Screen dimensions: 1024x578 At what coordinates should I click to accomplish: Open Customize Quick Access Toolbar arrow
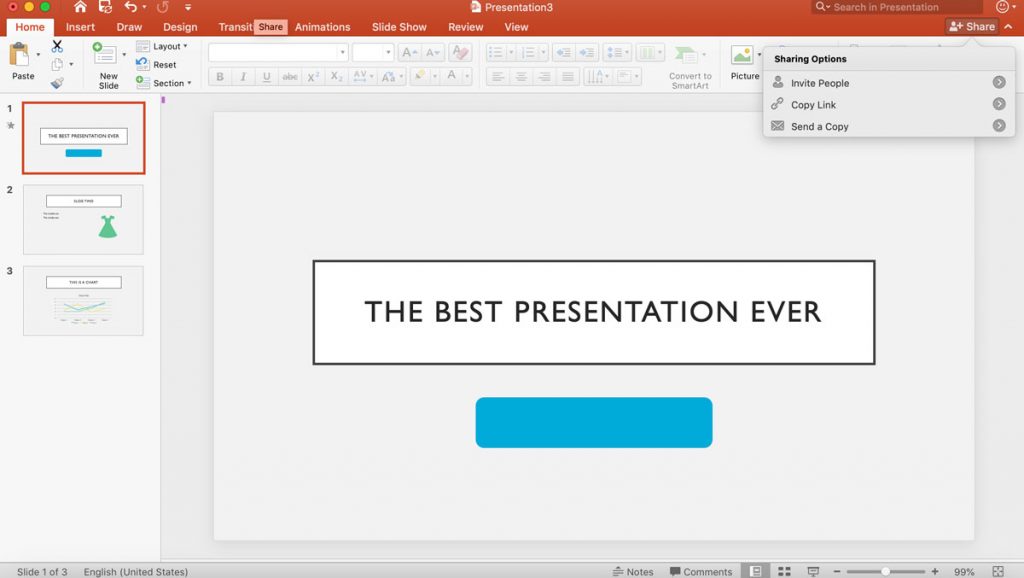(x=188, y=7)
